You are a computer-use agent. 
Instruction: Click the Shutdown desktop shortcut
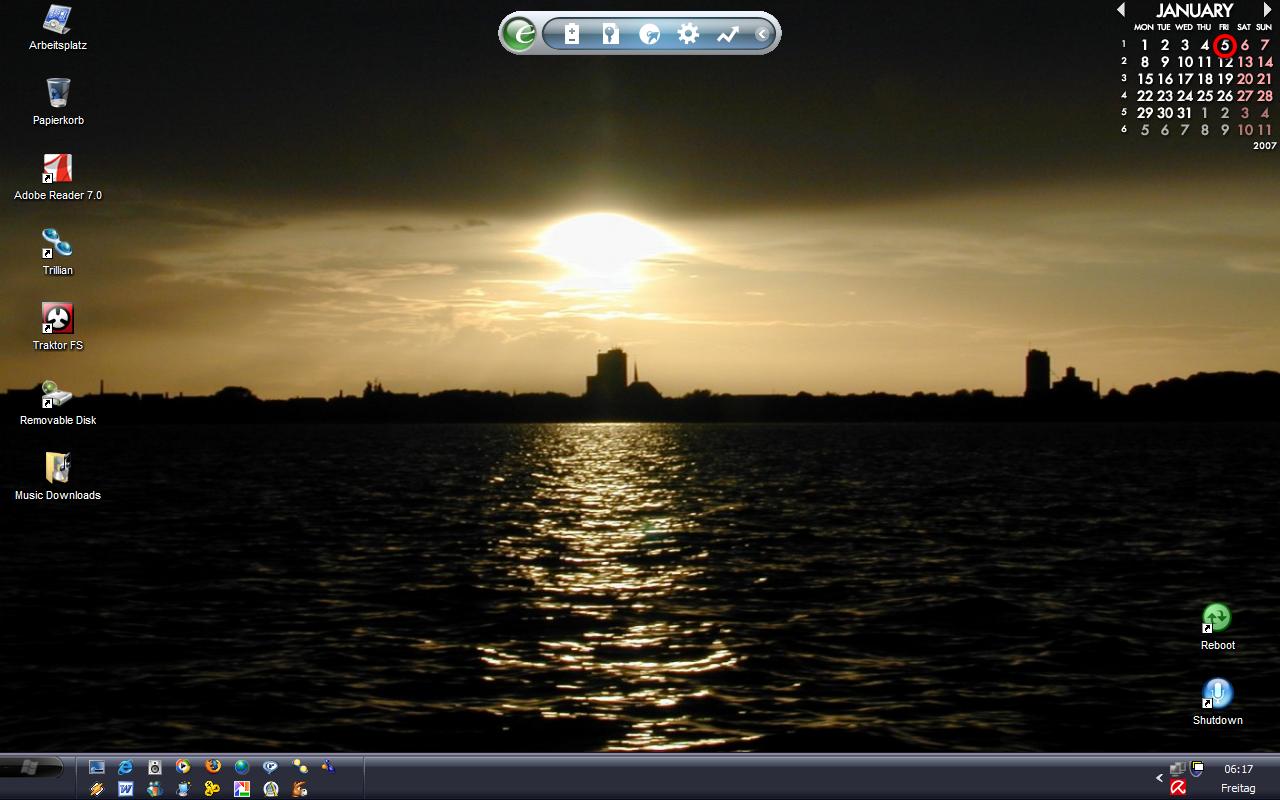tap(1217, 694)
